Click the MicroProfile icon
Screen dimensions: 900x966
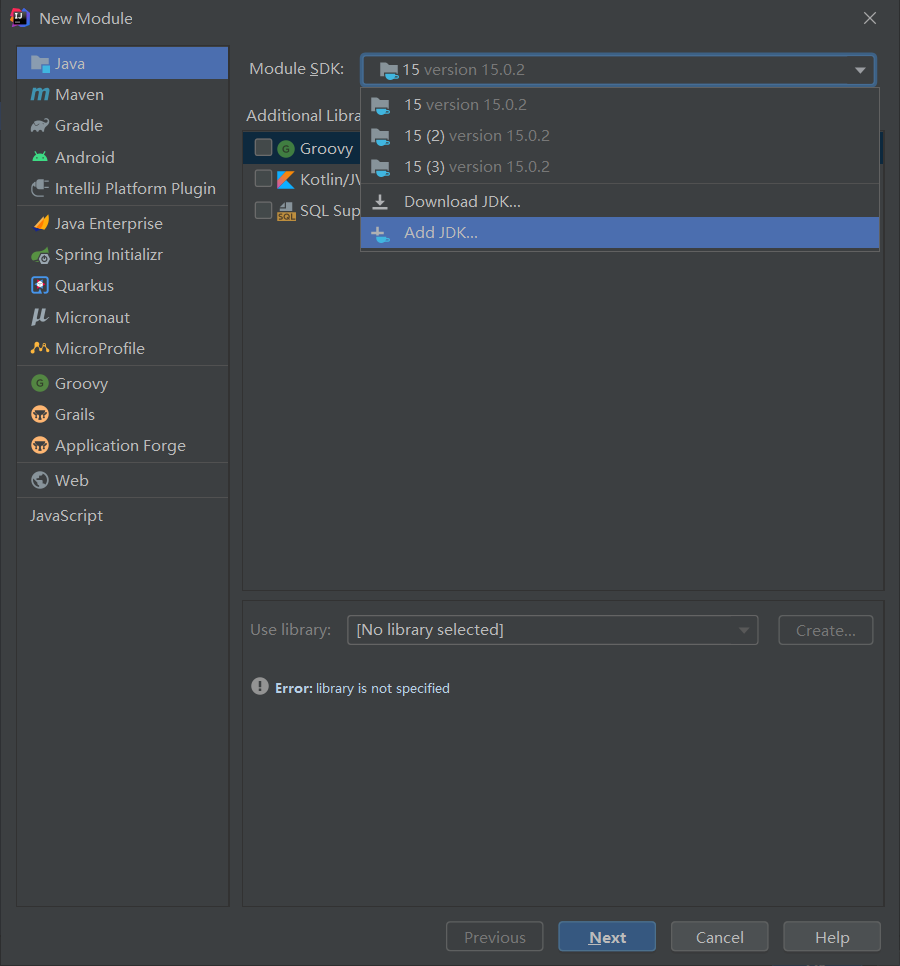[x=40, y=348]
